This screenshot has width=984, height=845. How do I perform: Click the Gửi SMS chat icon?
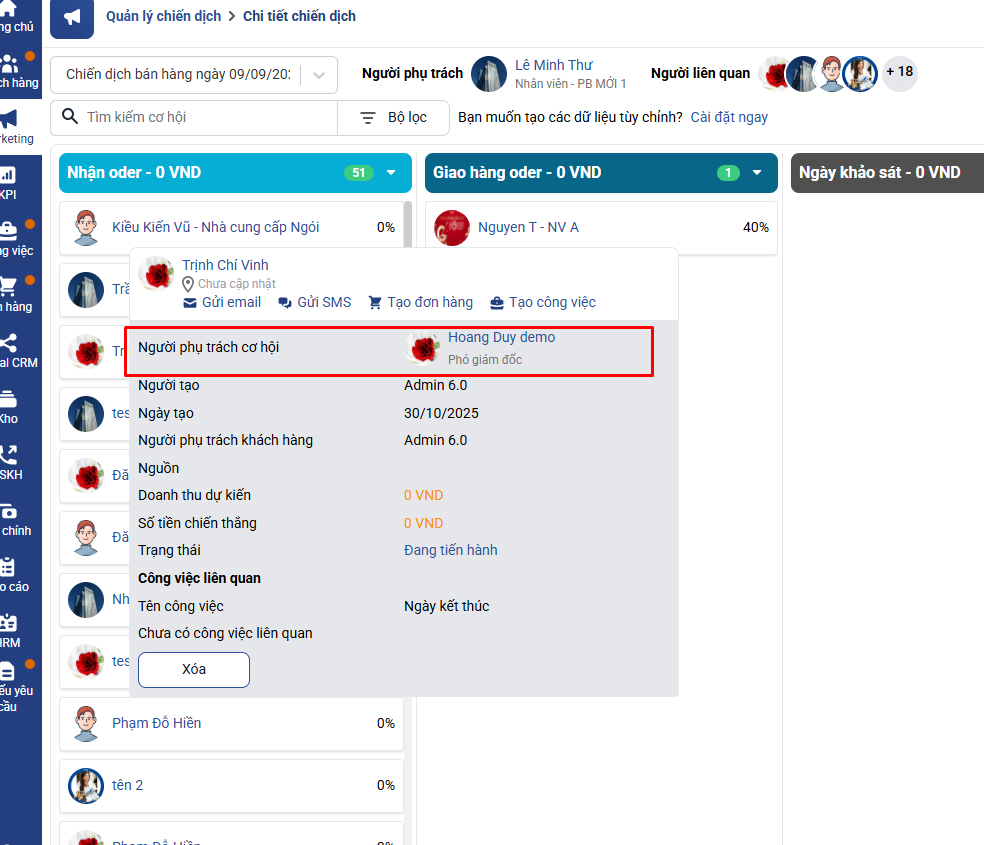[x=285, y=303]
